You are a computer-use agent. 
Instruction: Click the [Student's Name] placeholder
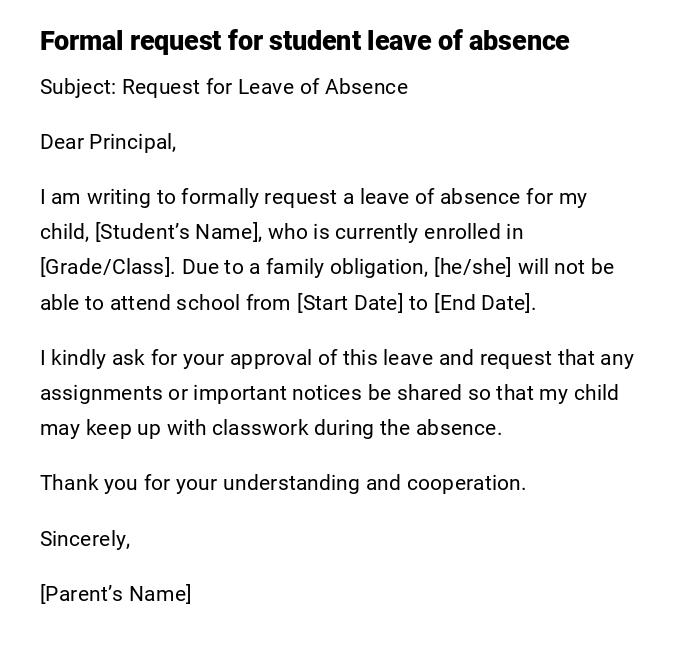(x=178, y=232)
